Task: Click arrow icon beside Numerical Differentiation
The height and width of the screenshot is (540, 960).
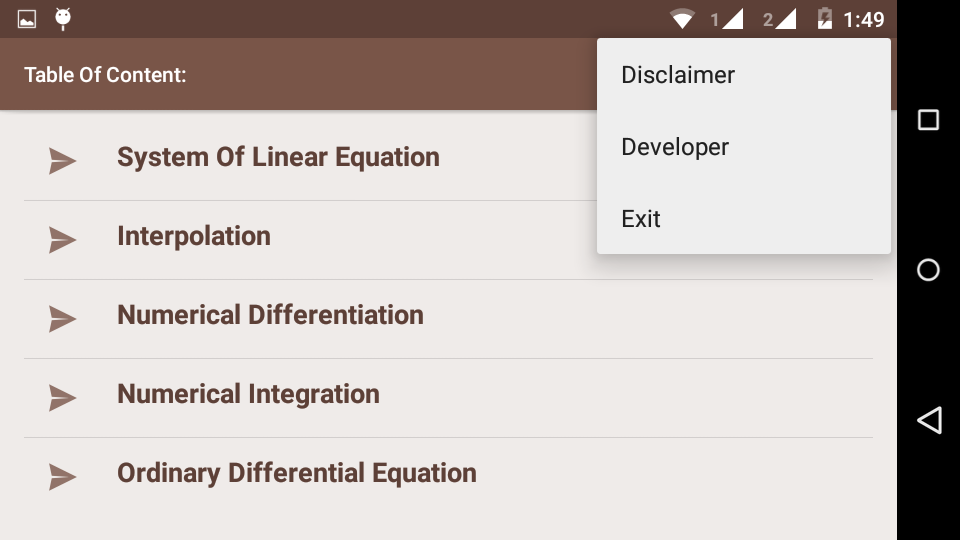Action: [x=62, y=318]
